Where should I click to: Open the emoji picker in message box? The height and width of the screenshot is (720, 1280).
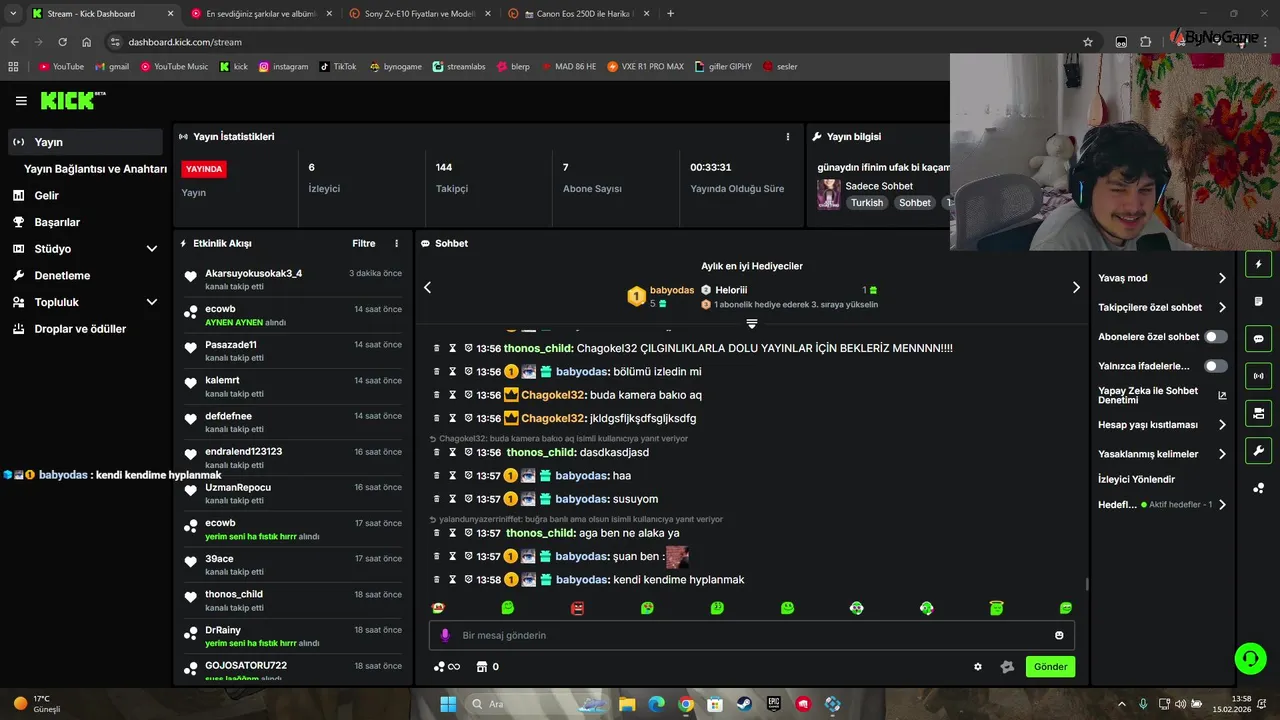coord(1059,635)
